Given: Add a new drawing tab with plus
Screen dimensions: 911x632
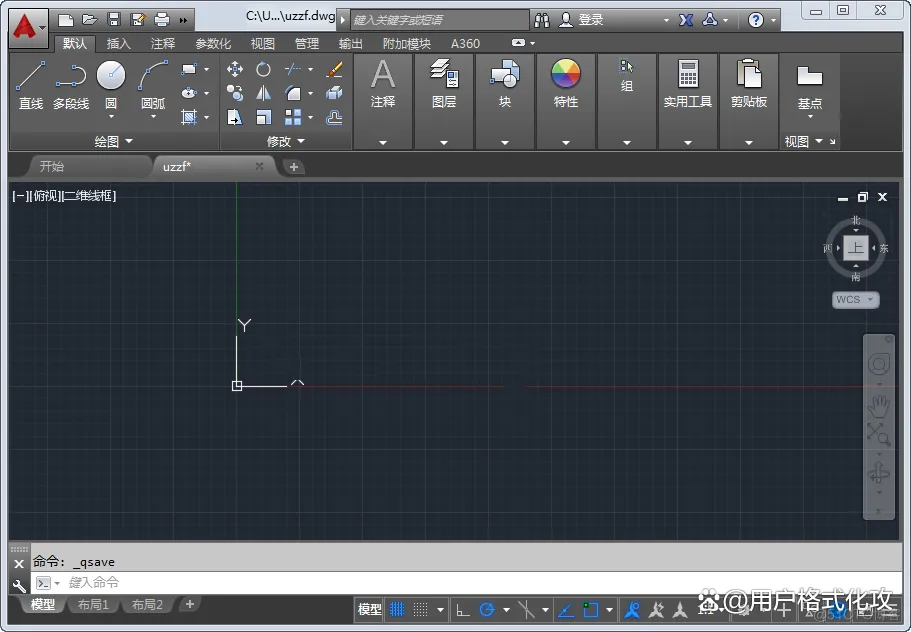Looking at the screenshot, I should [x=293, y=167].
